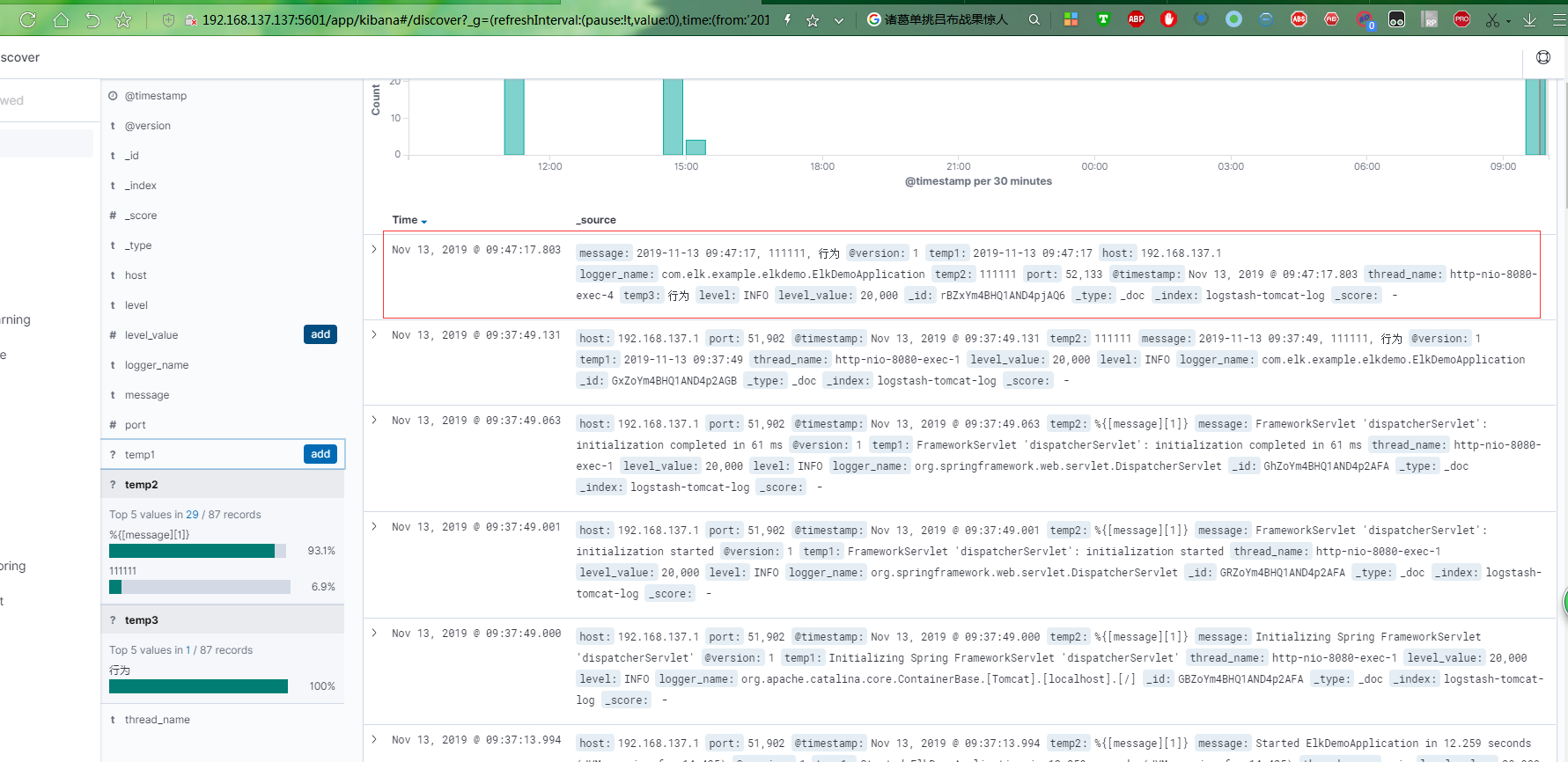Expand the 09:37:49.001 log row
This screenshot has height=762, width=1568.
[x=374, y=527]
